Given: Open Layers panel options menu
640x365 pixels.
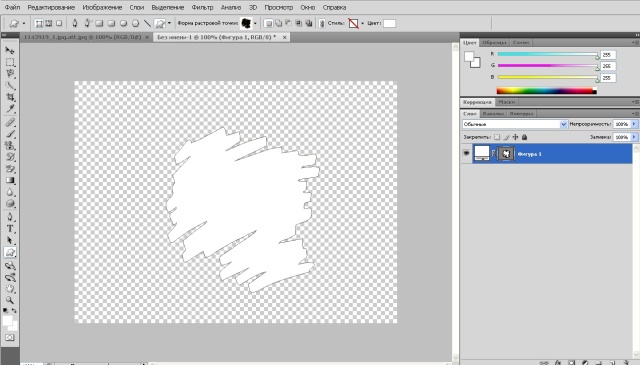Looking at the screenshot, I should coord(635,114).
